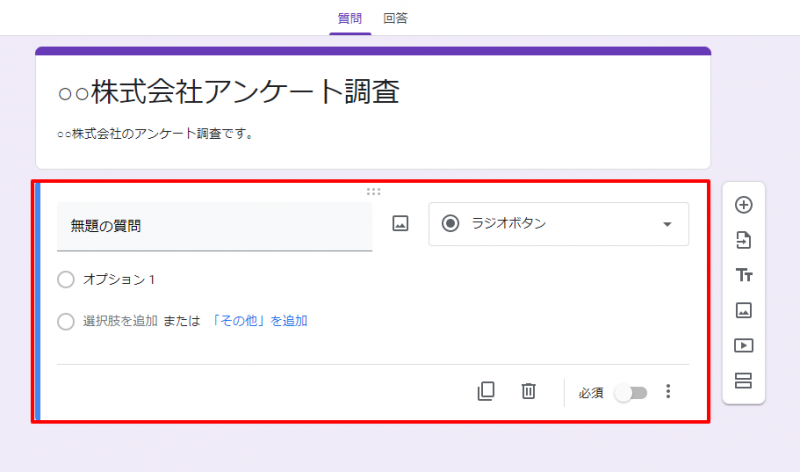Add a new section to form
This screenshot has width=800, height=472.
[x=743, y=381]
